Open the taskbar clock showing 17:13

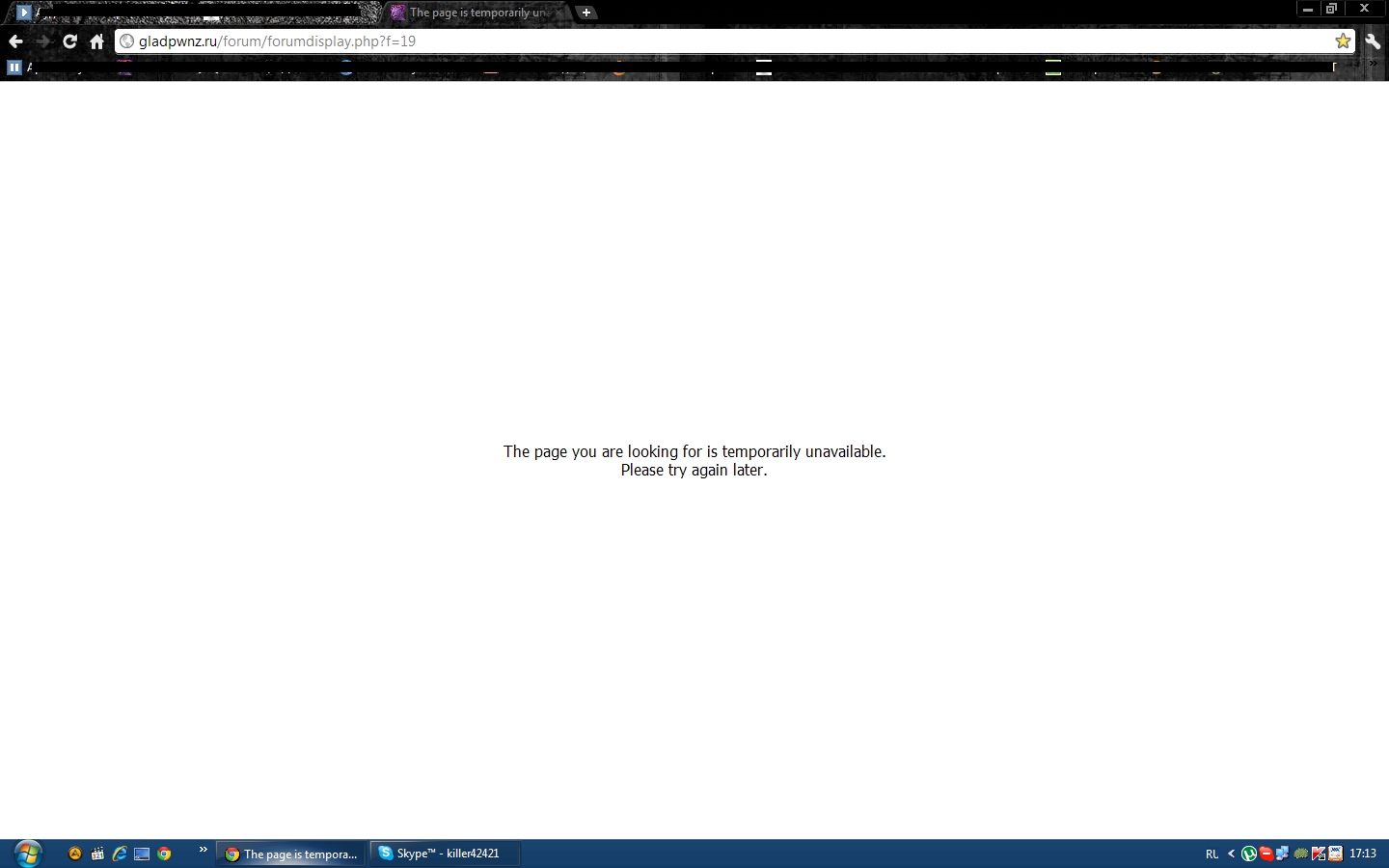click(1363, 854)
